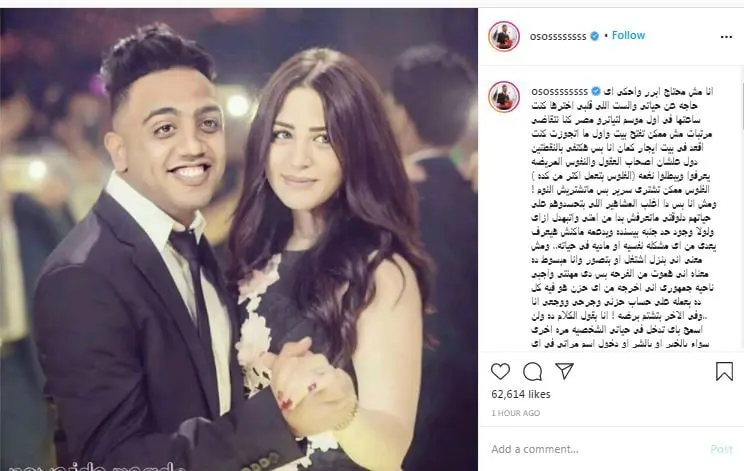Share post with paper plane icon
Viewport: 744px width, 471px height.
point(565,371)
